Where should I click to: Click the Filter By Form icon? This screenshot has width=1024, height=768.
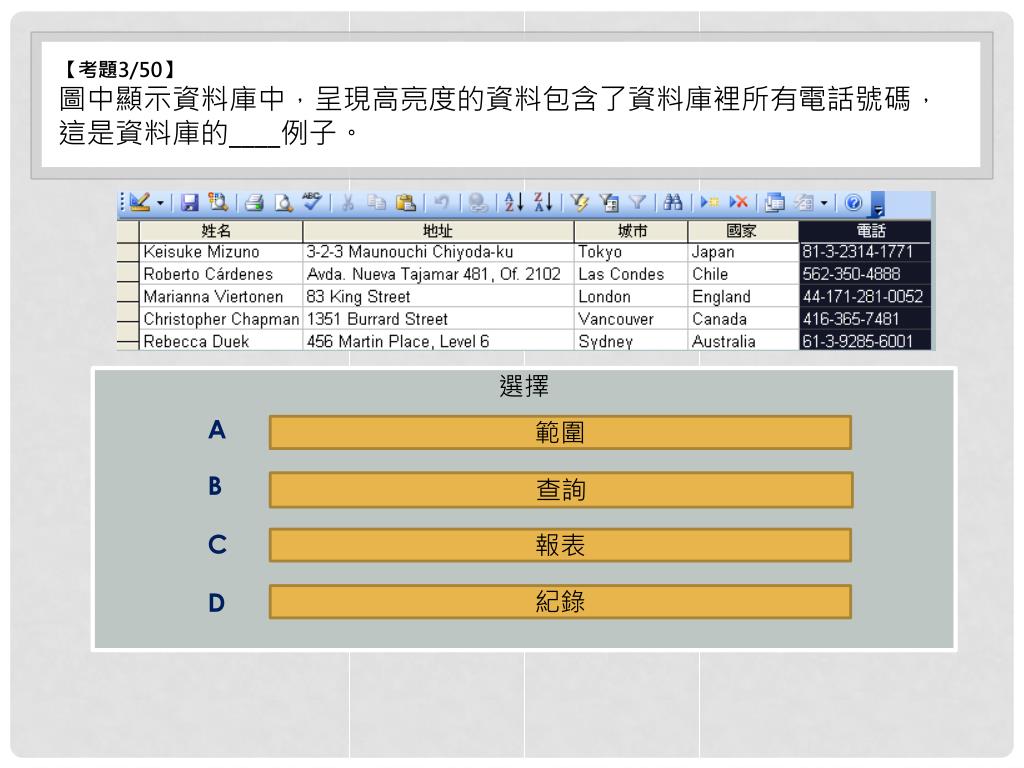point(609,203)
